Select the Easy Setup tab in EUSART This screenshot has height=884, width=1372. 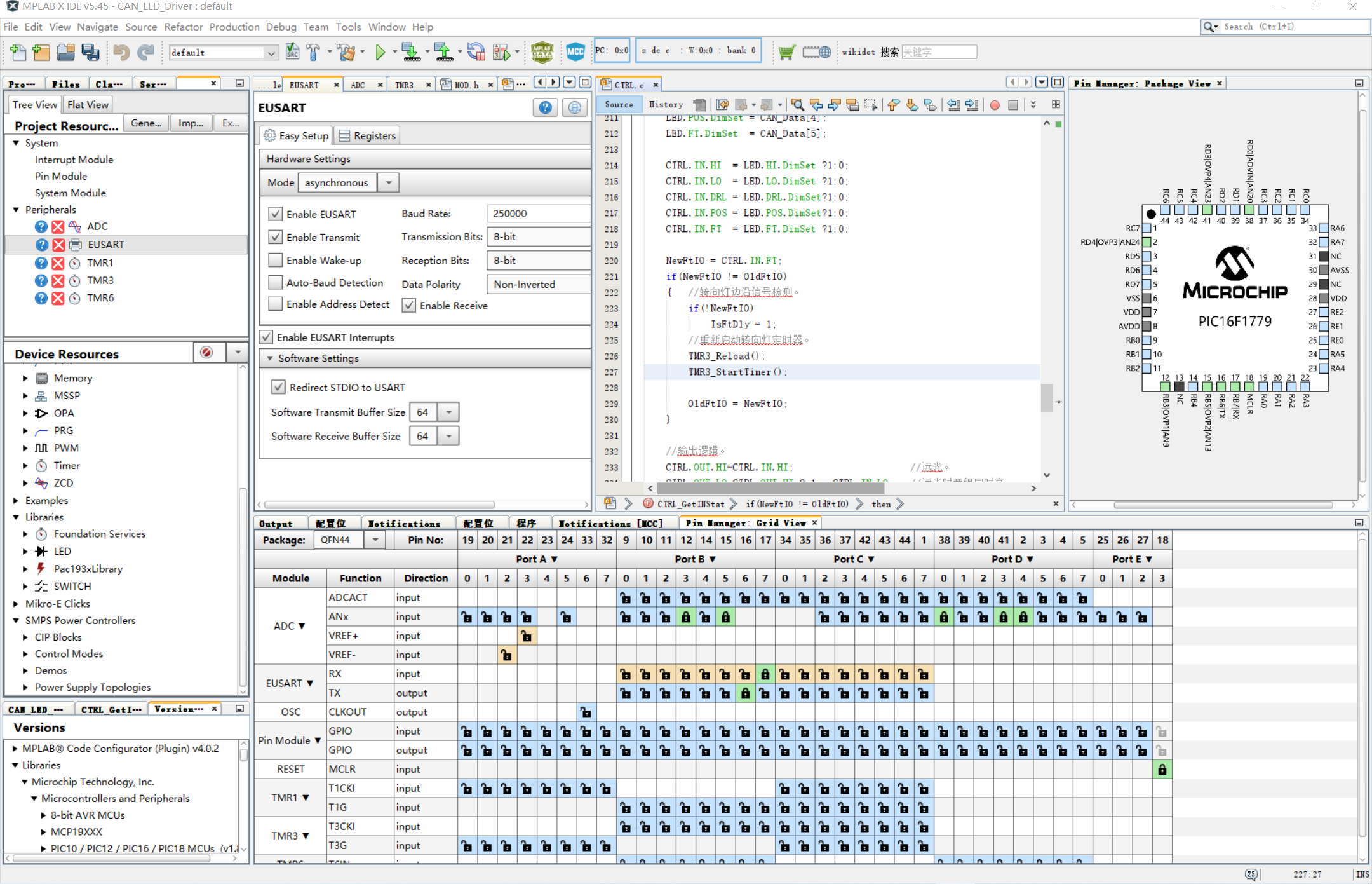(296, 135)
